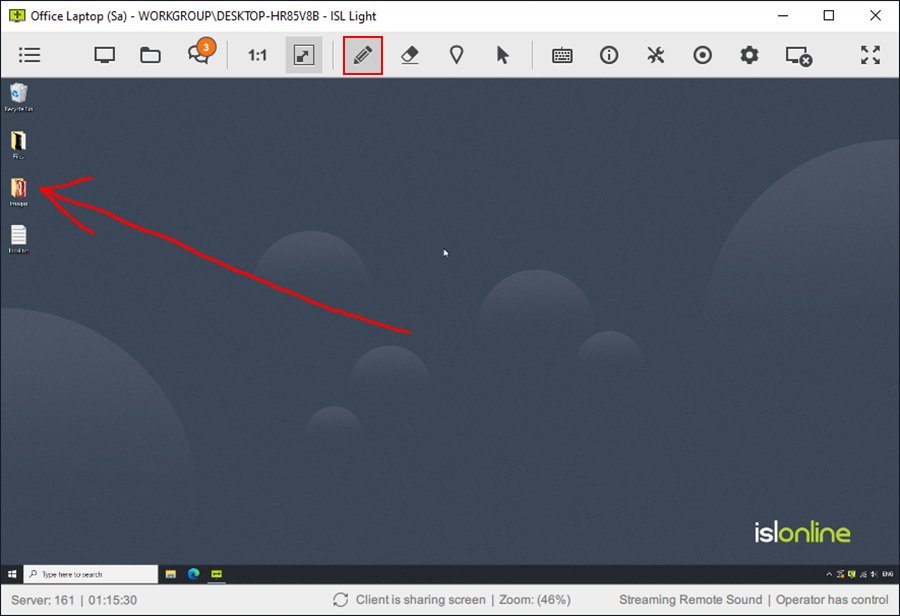Open the gear settings icon
The width and height of the screenshot is (900, 616).
pyautogui.click(x=749, y=55)
